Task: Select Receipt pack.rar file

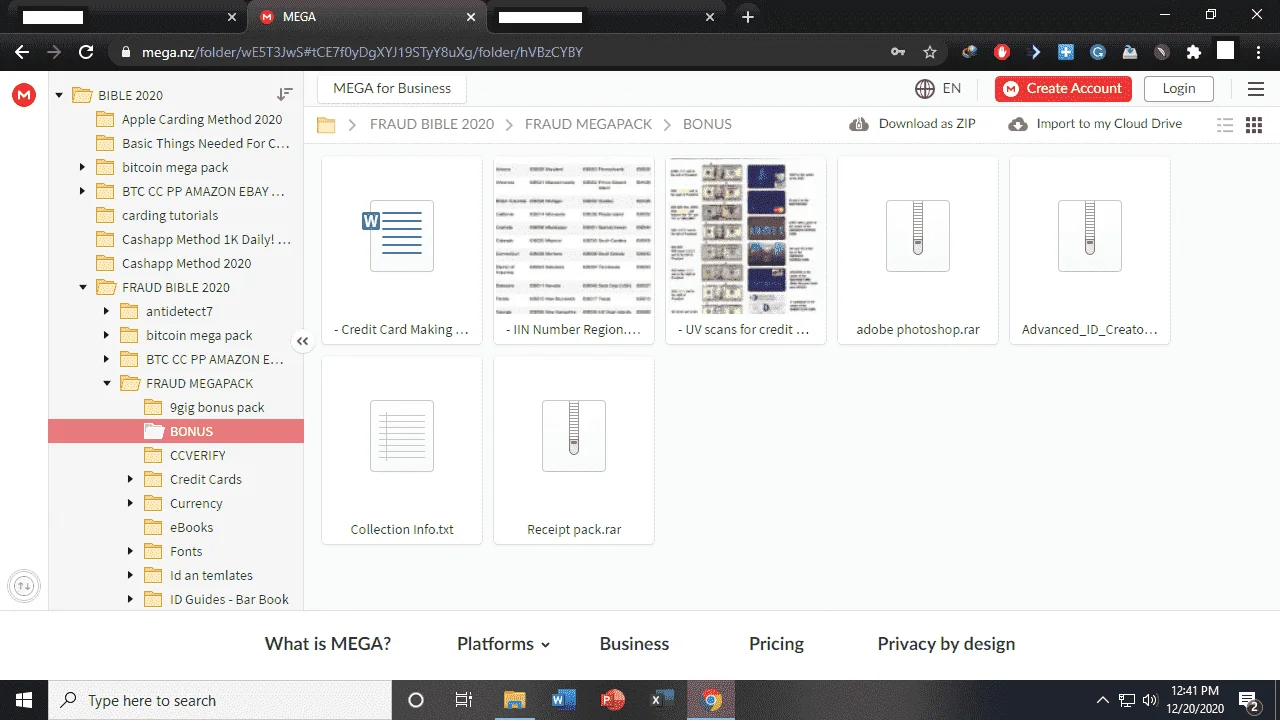Action: point(574,450)
